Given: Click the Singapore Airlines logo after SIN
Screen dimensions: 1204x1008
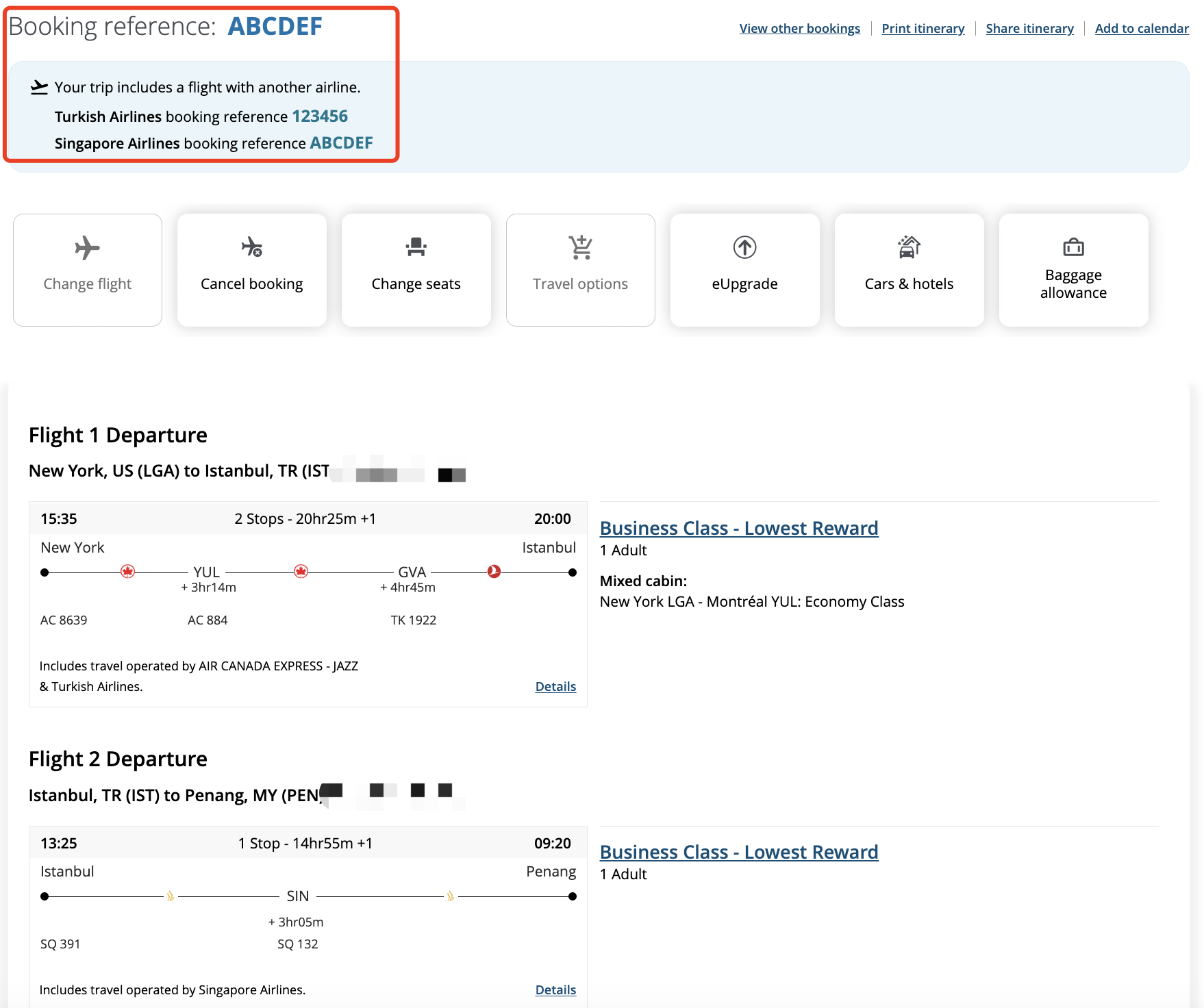Looking at the screenshot, I should [450, 896].
